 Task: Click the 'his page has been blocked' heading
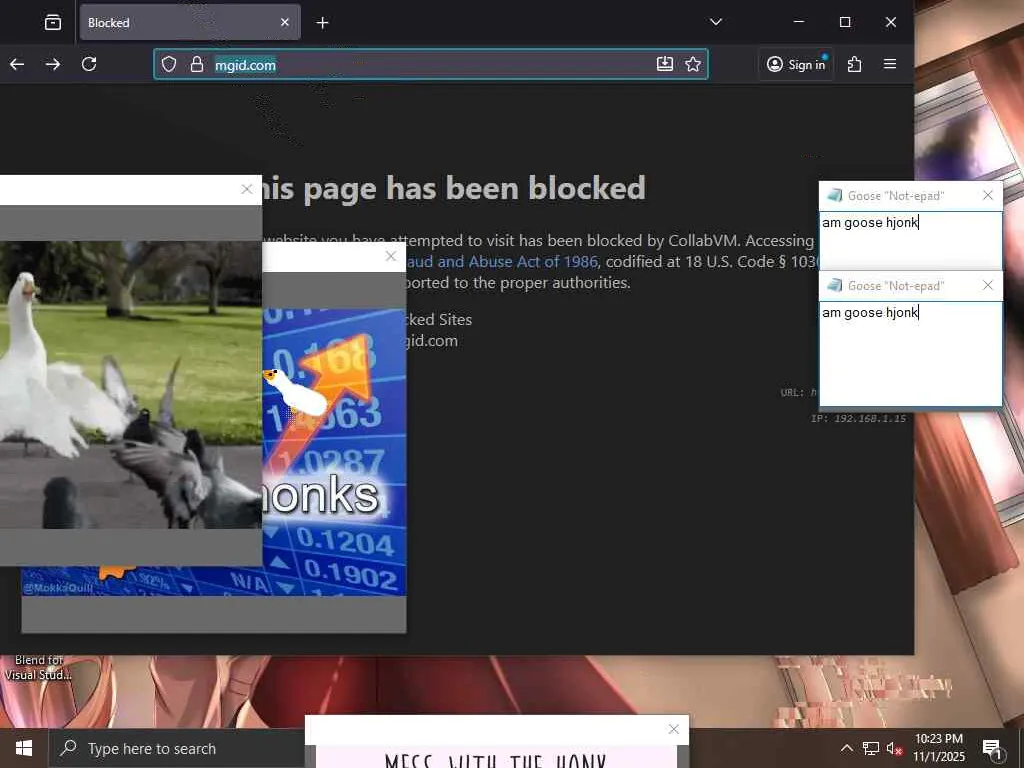454,189
